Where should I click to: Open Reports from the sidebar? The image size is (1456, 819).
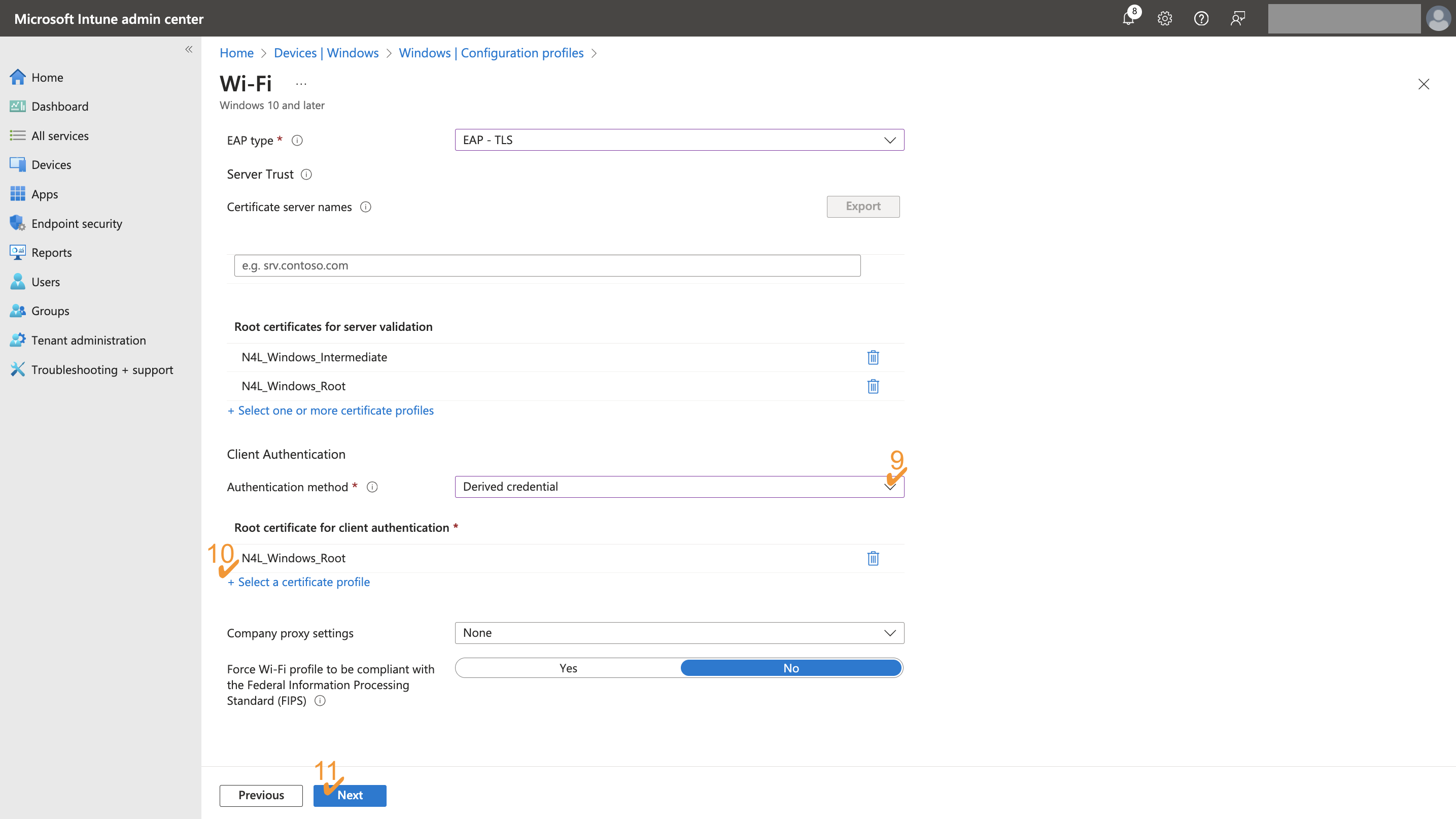point(51,252)
